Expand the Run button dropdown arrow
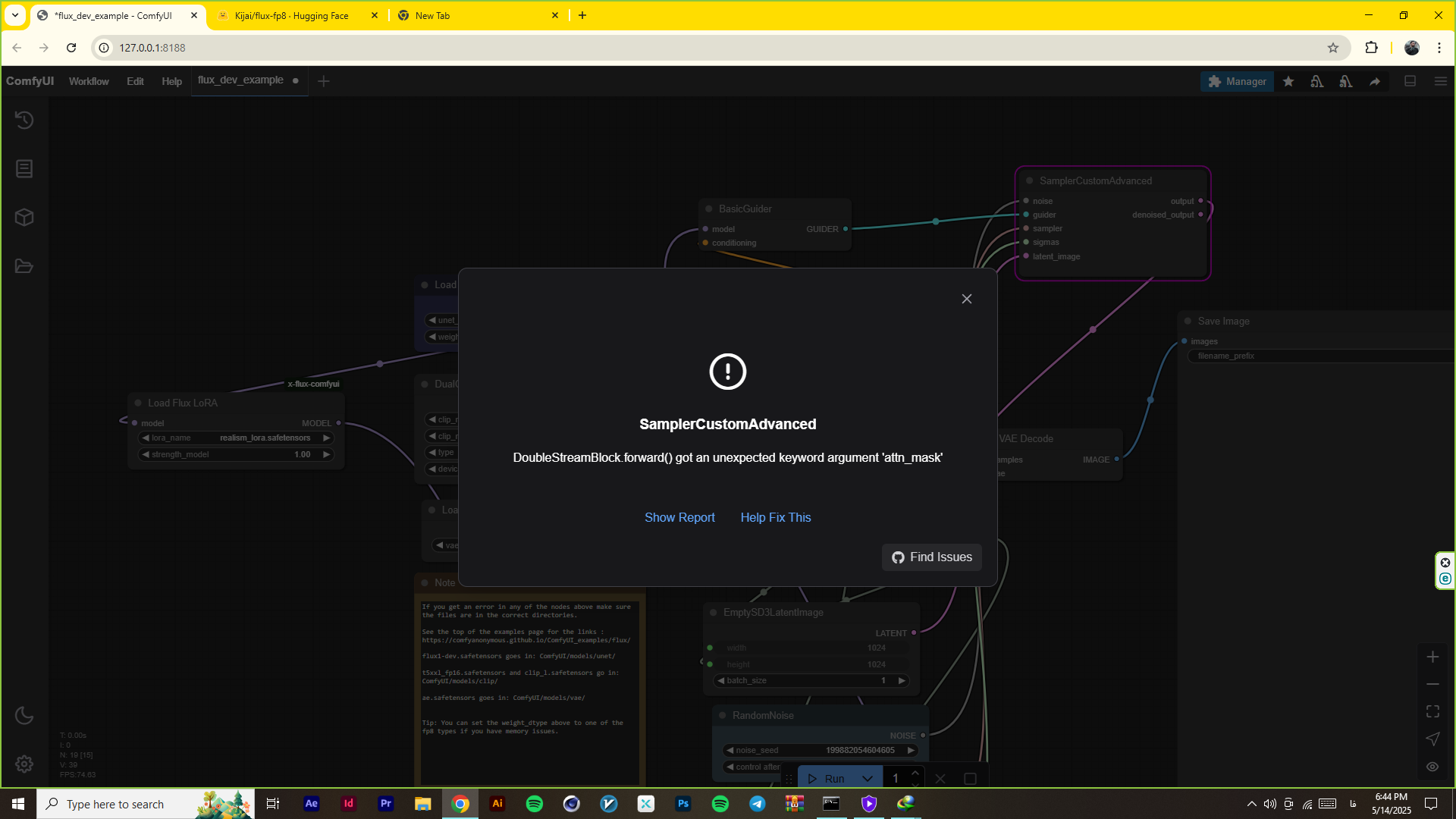 (x=868, y=779)
